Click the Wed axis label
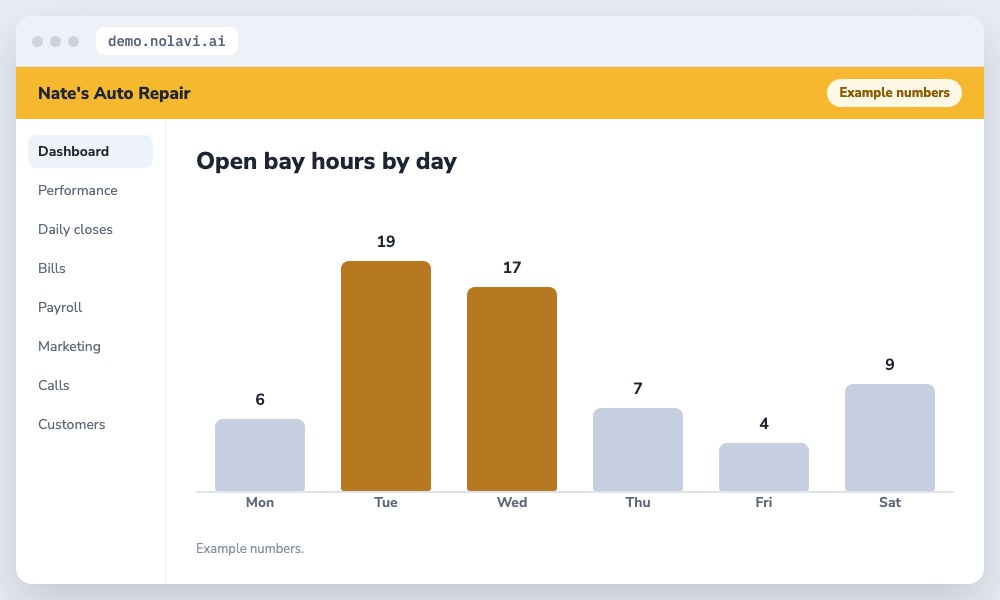 click(x=511, y=502)
